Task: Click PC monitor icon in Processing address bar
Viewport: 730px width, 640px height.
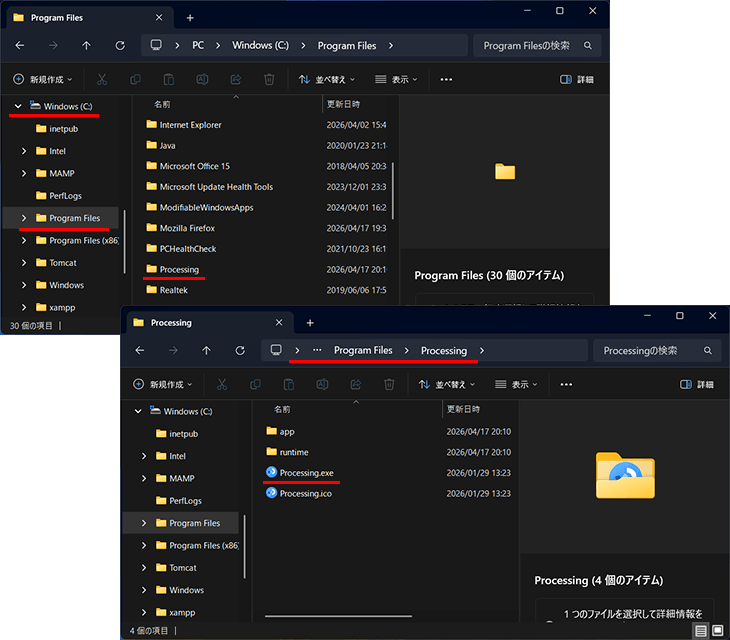Action: click(276, 350)
